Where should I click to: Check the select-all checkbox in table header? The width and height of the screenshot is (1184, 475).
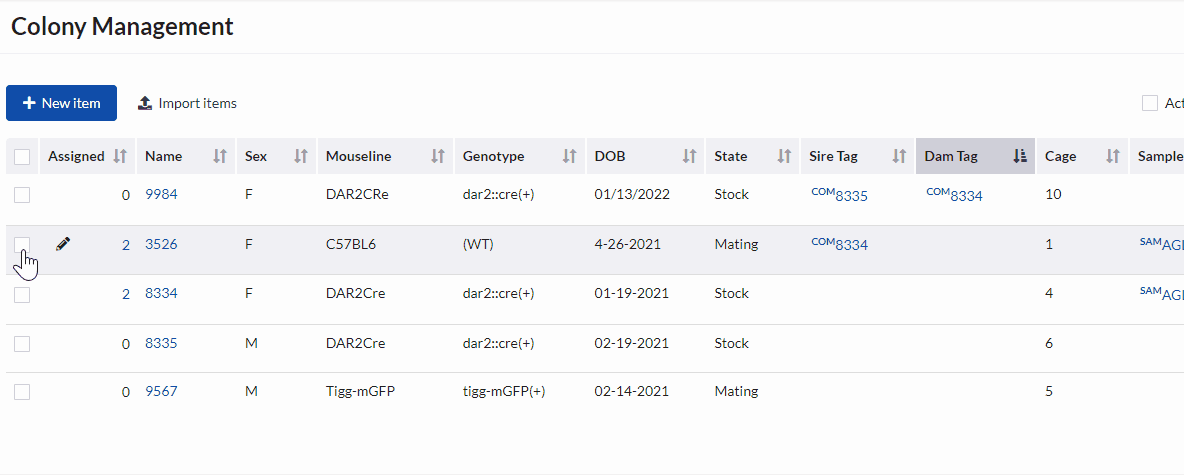point(22,156)
